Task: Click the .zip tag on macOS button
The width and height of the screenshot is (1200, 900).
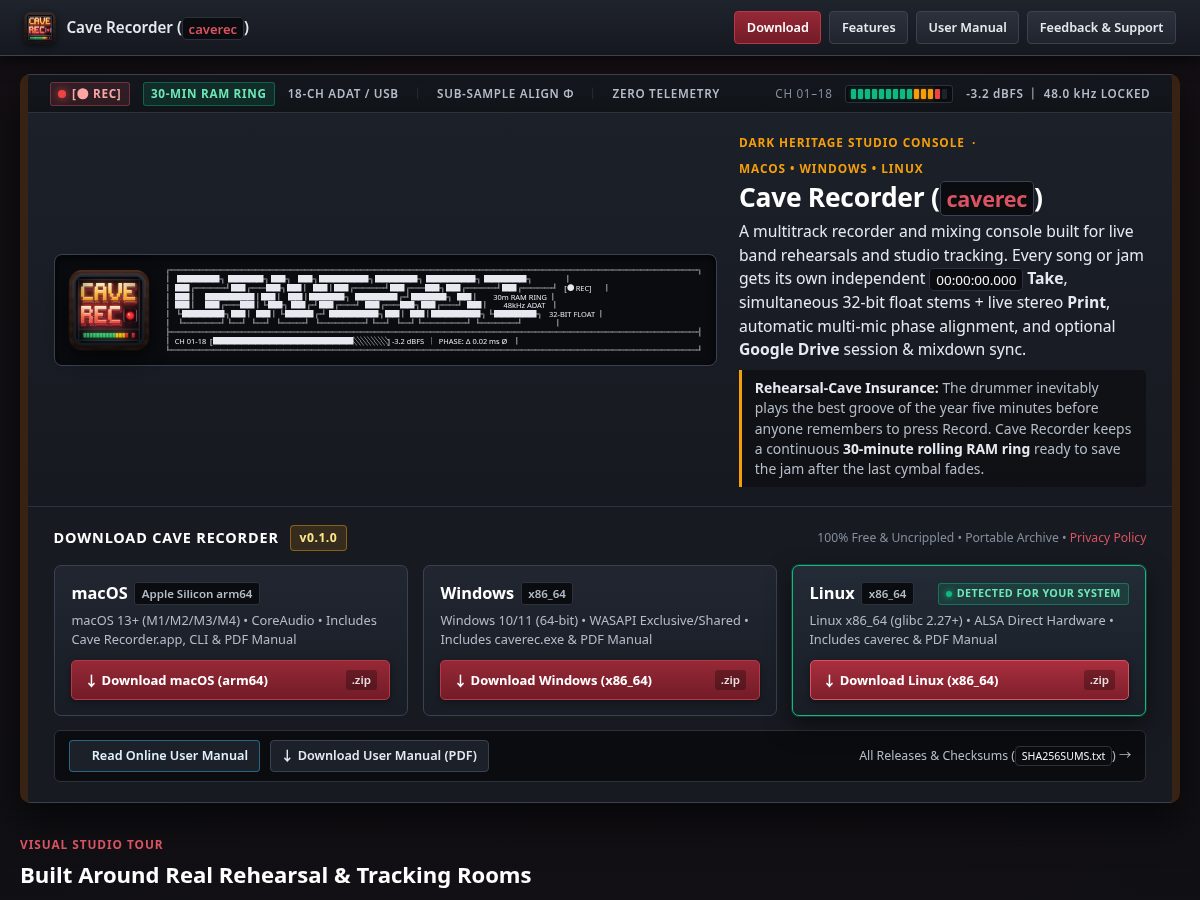Action: click(x=360, y=680)
